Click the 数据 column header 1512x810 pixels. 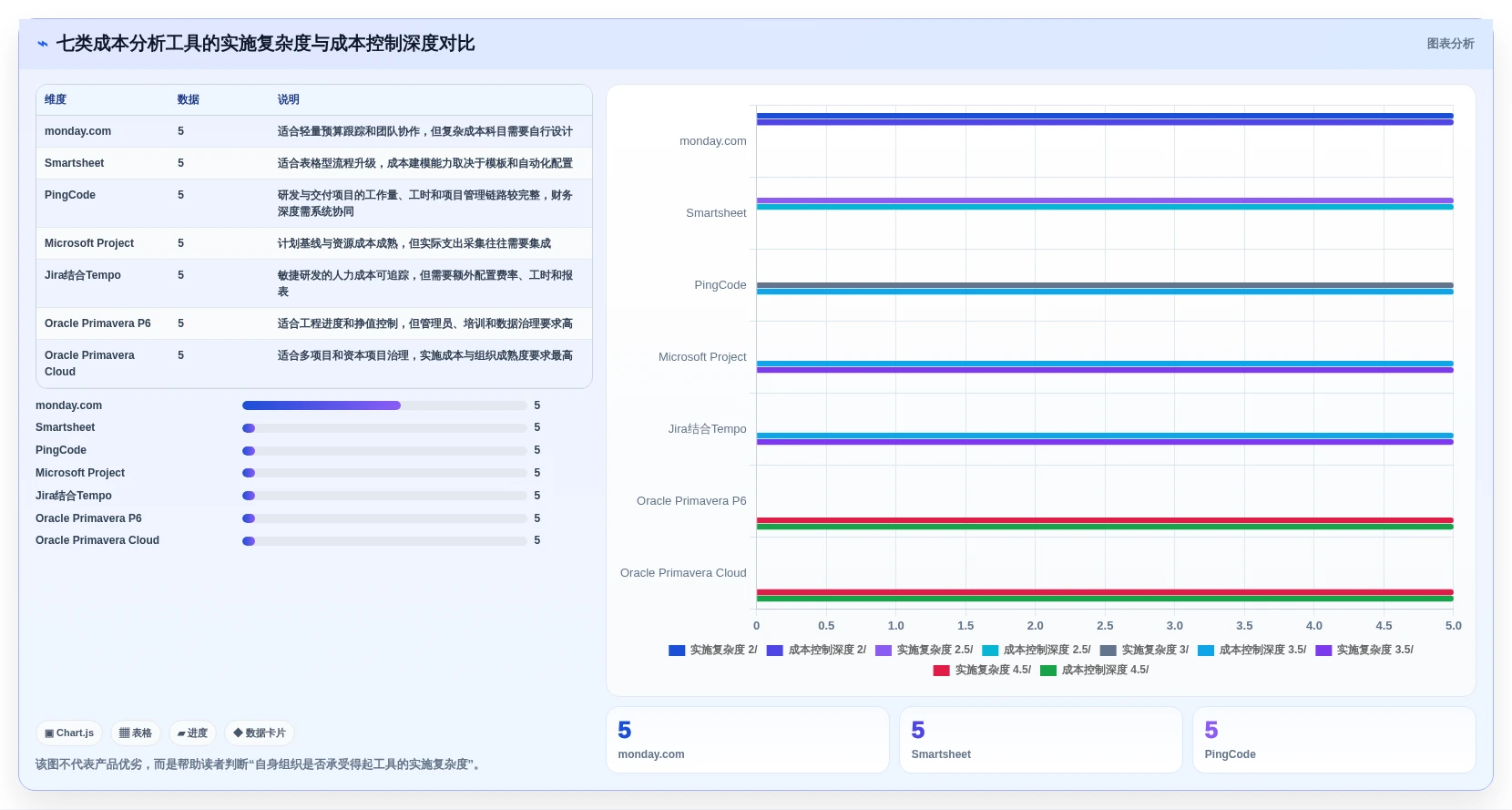click(189, 99)
